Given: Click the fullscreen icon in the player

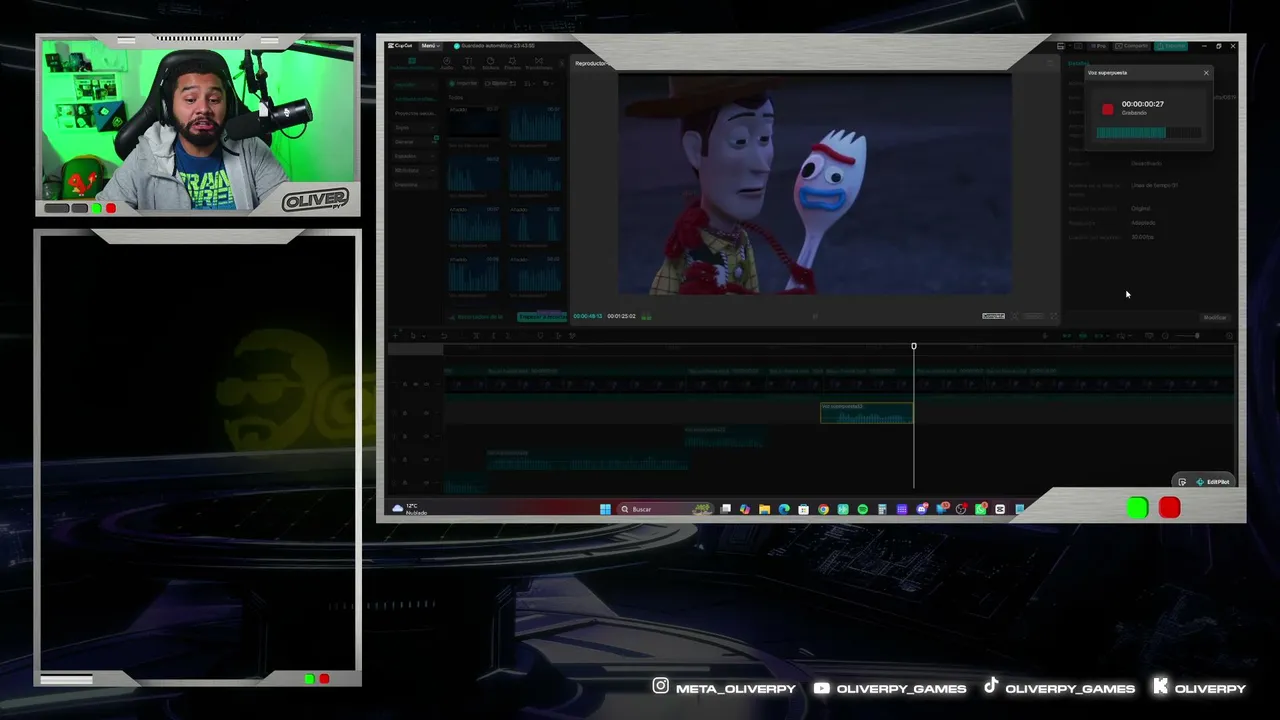Looking at the screenshot, I should click(1053, 316).
